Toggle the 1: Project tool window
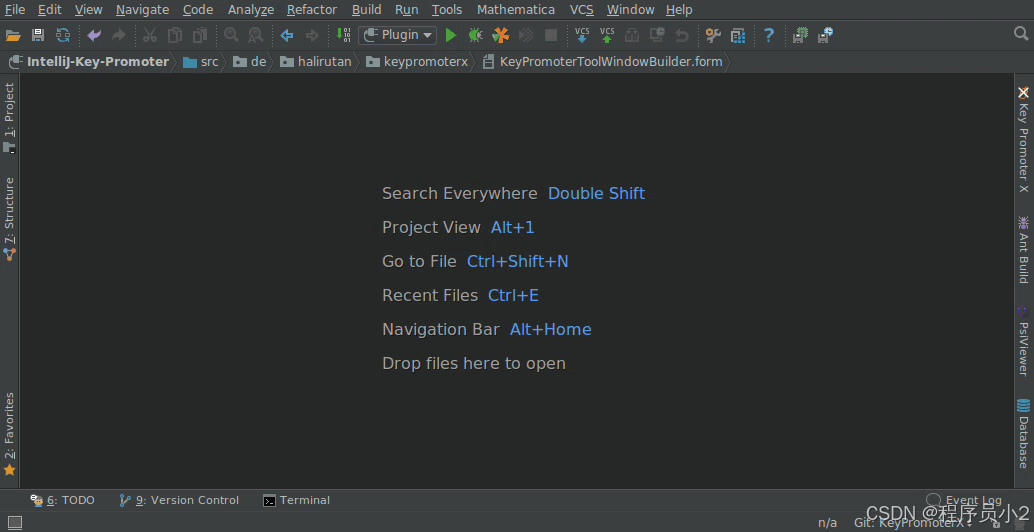The image size is (1034, 532). [x=9, y=118]
